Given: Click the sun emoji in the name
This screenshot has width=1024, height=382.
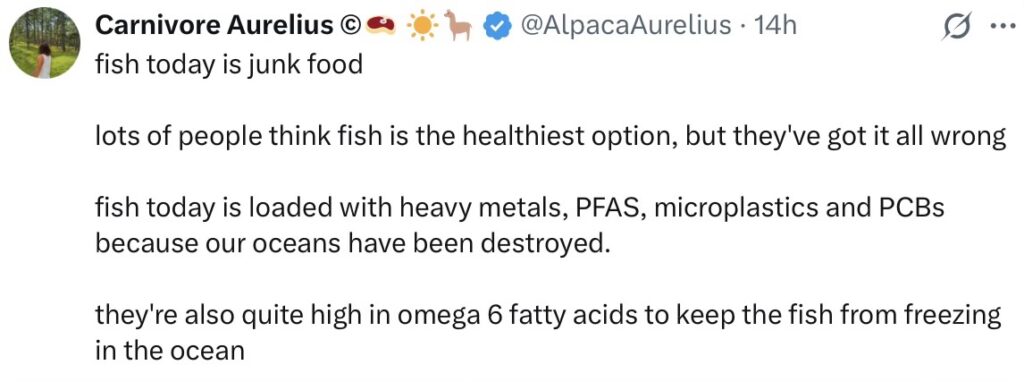Looking at the screenshot, I should point(422,25).
